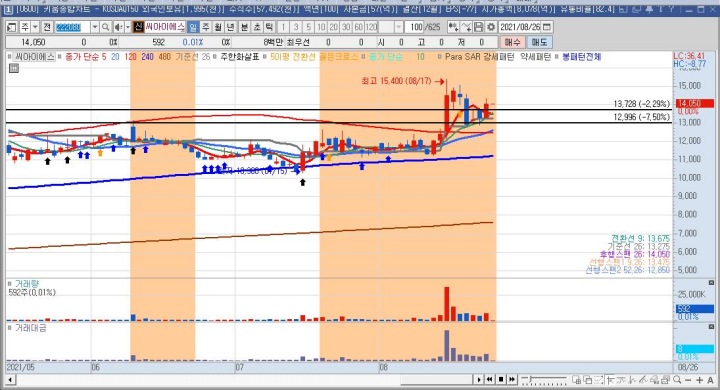Click the stock code input field
Image resolution: width=720 pixels, height=390 pixels.
click(x=73, y=27)
